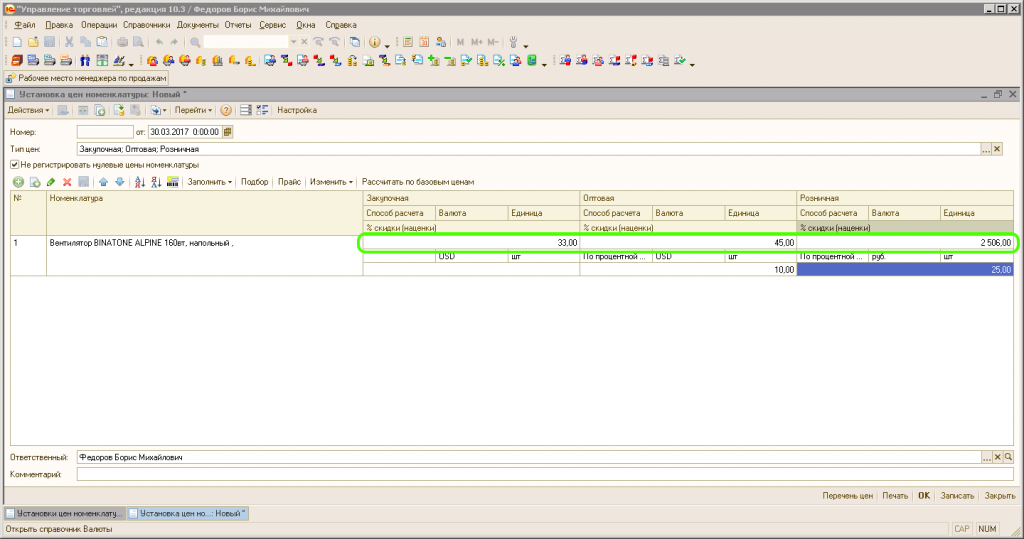The width and height of the screenshot is (1024, 539).
Task: Open the Правка menu
Action: click(59, 25)
